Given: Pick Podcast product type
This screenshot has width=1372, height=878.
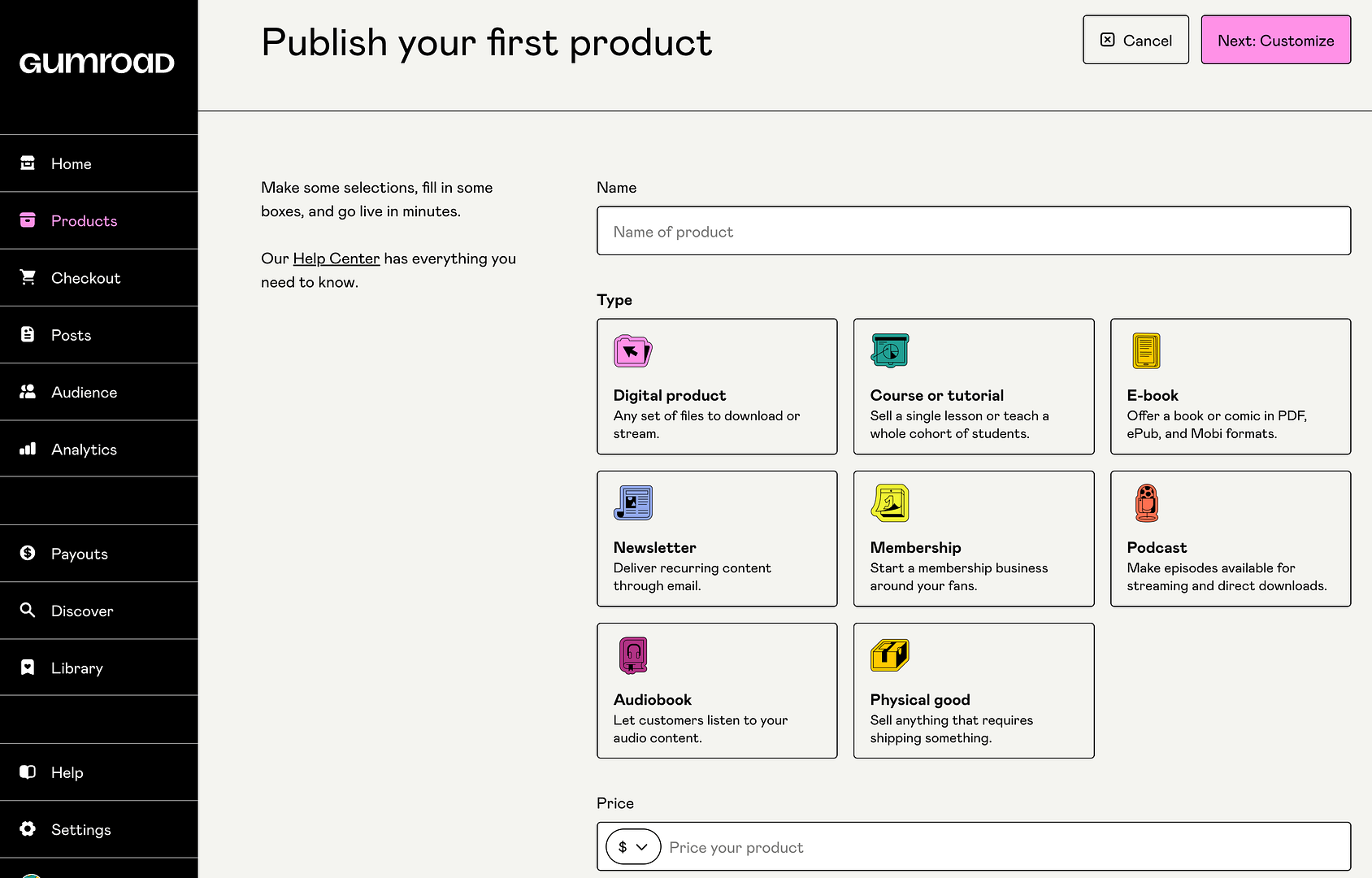Looking at the screenshot, I should click(1231, 538).
